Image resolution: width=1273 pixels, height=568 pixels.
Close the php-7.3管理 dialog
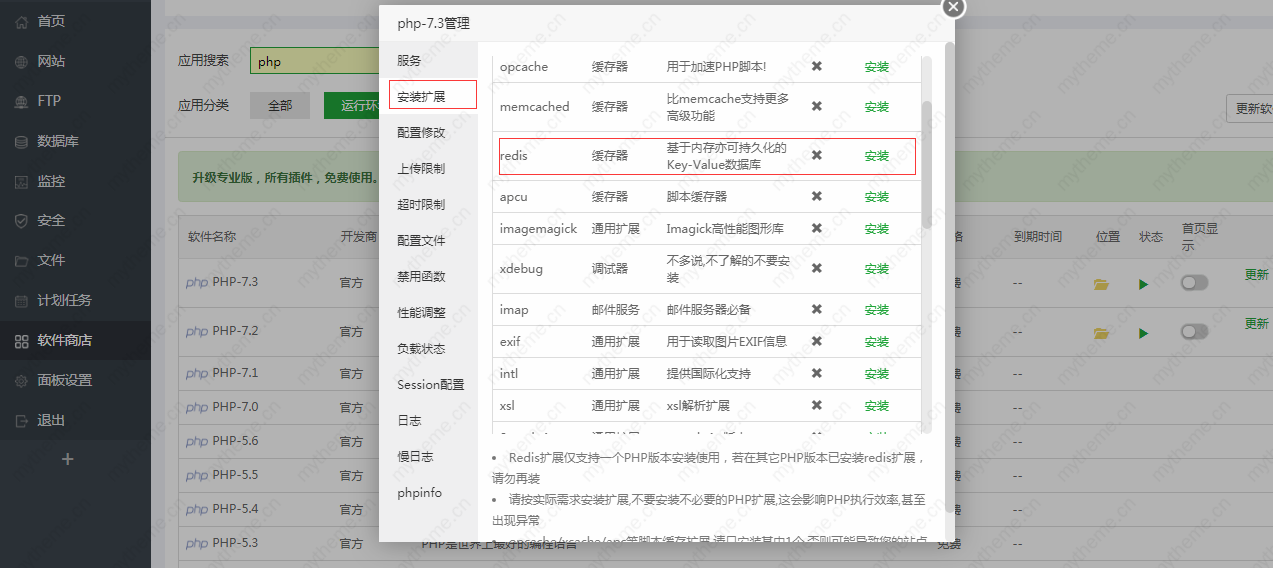[x=953, y=7]
